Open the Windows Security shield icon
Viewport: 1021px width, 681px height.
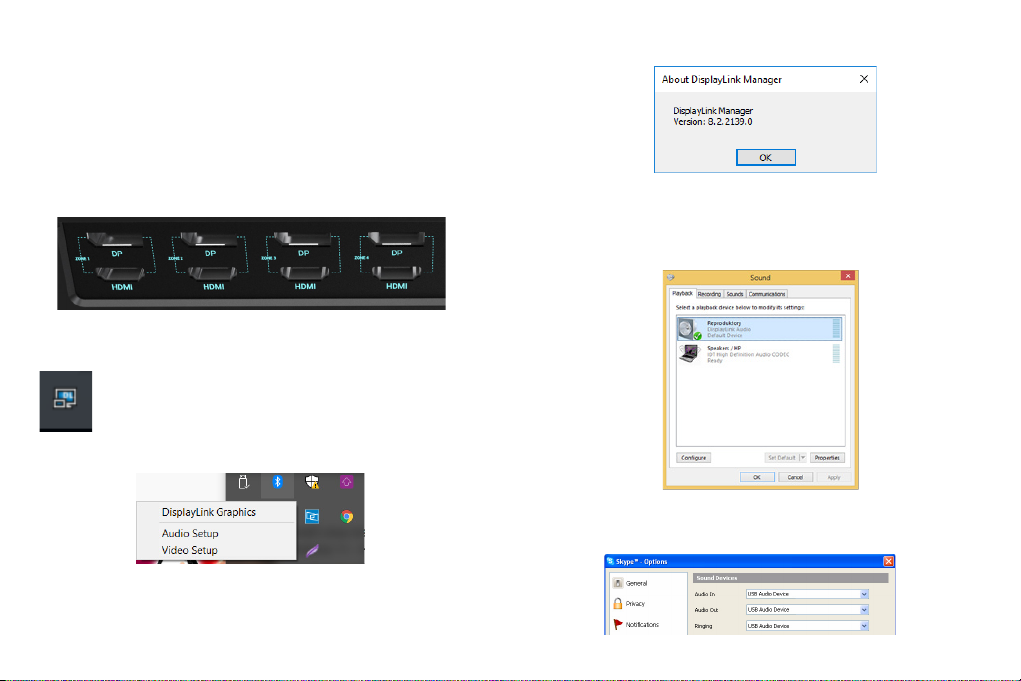point(313,483)
